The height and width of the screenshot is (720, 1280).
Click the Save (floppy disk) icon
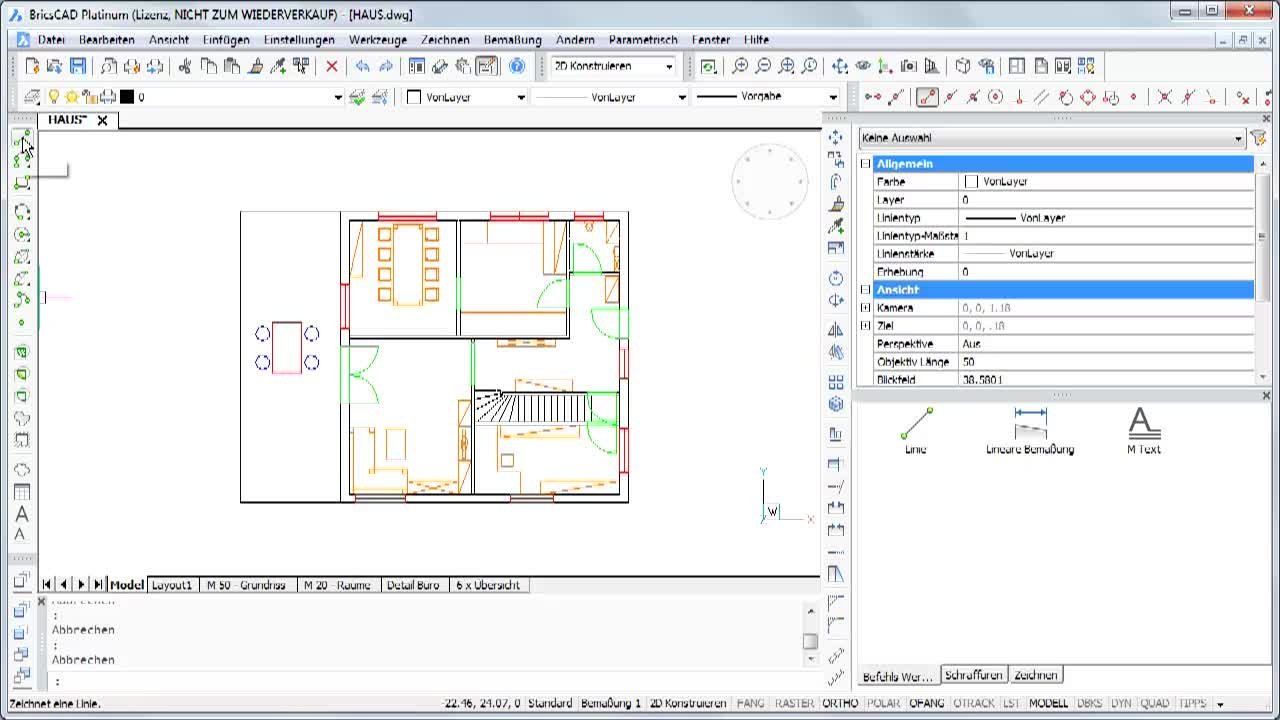tap(78, 66)
